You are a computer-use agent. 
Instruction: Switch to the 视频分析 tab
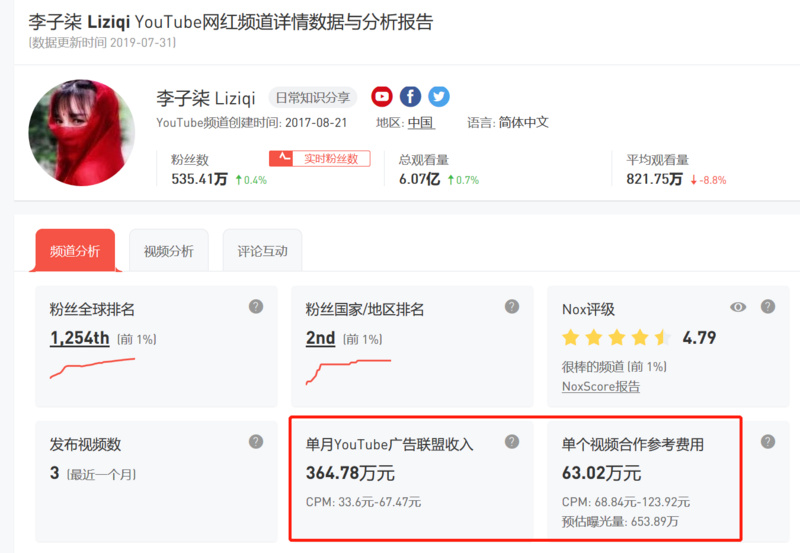tap(168, 251)
